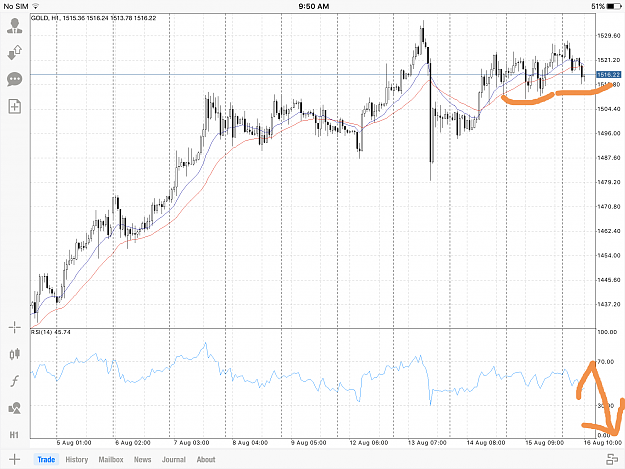Switch to the History tab
This screenshot has width=625, height=469.
[x=77, y=459]
